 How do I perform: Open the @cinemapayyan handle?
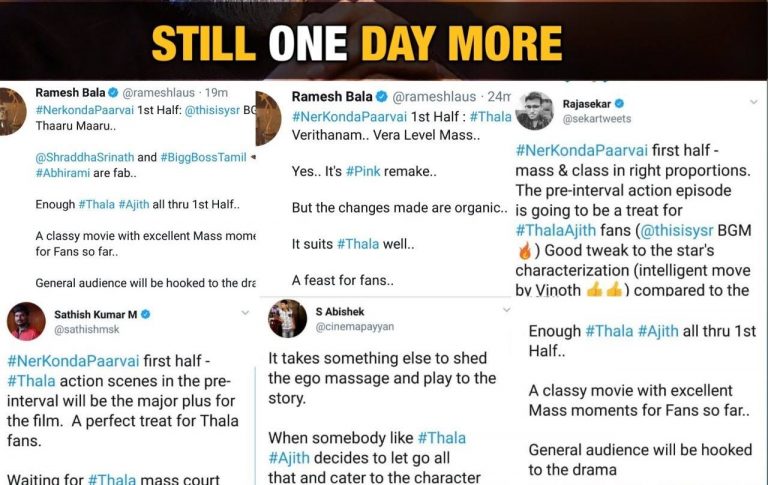355,327
